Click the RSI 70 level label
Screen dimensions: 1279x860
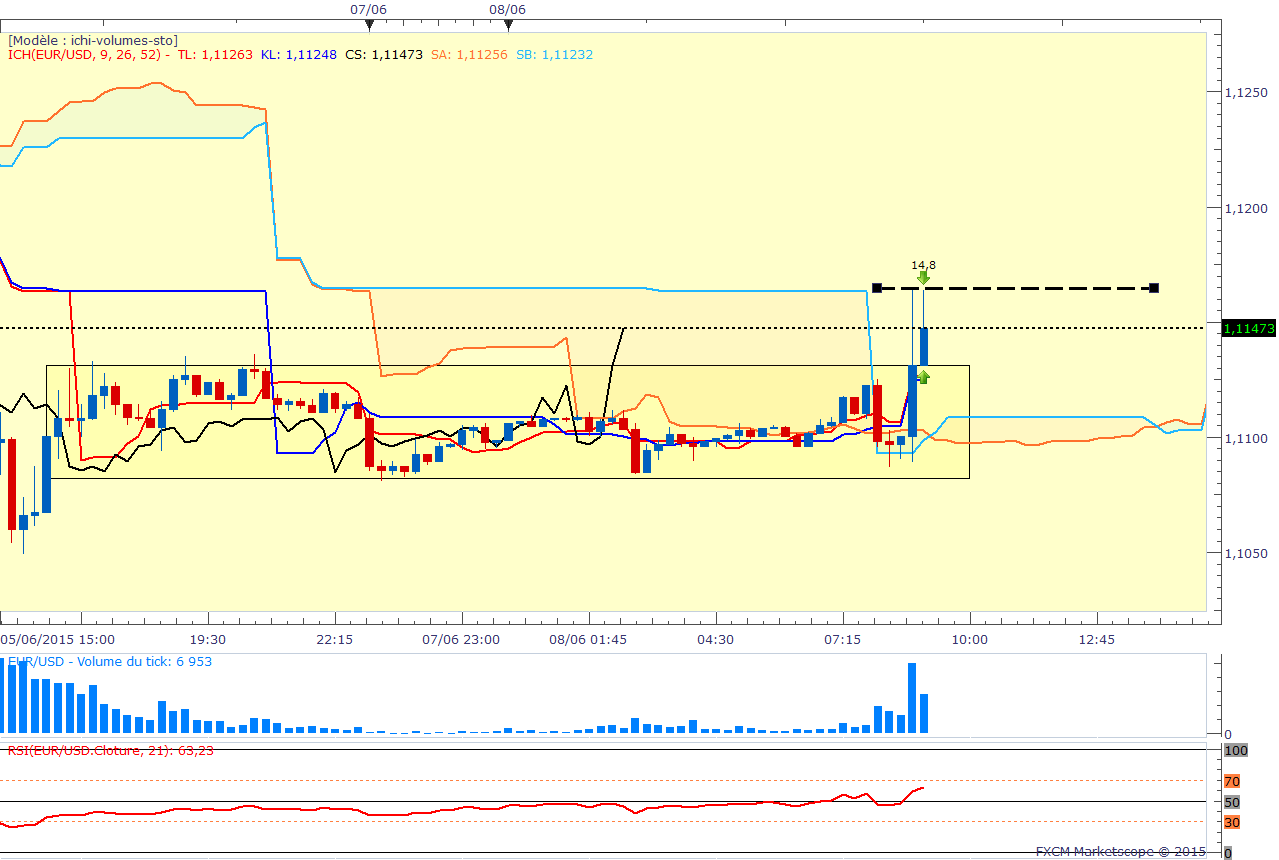(1232, 781)
